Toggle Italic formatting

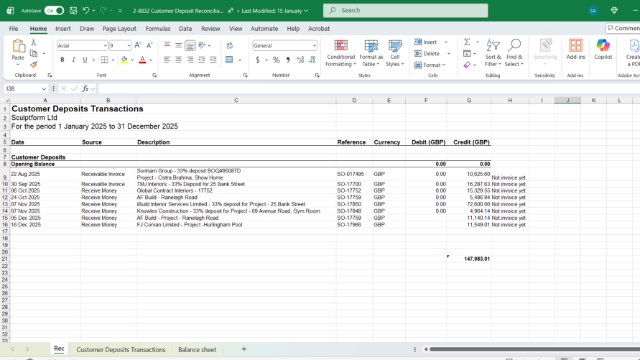(x=73, y=60)
